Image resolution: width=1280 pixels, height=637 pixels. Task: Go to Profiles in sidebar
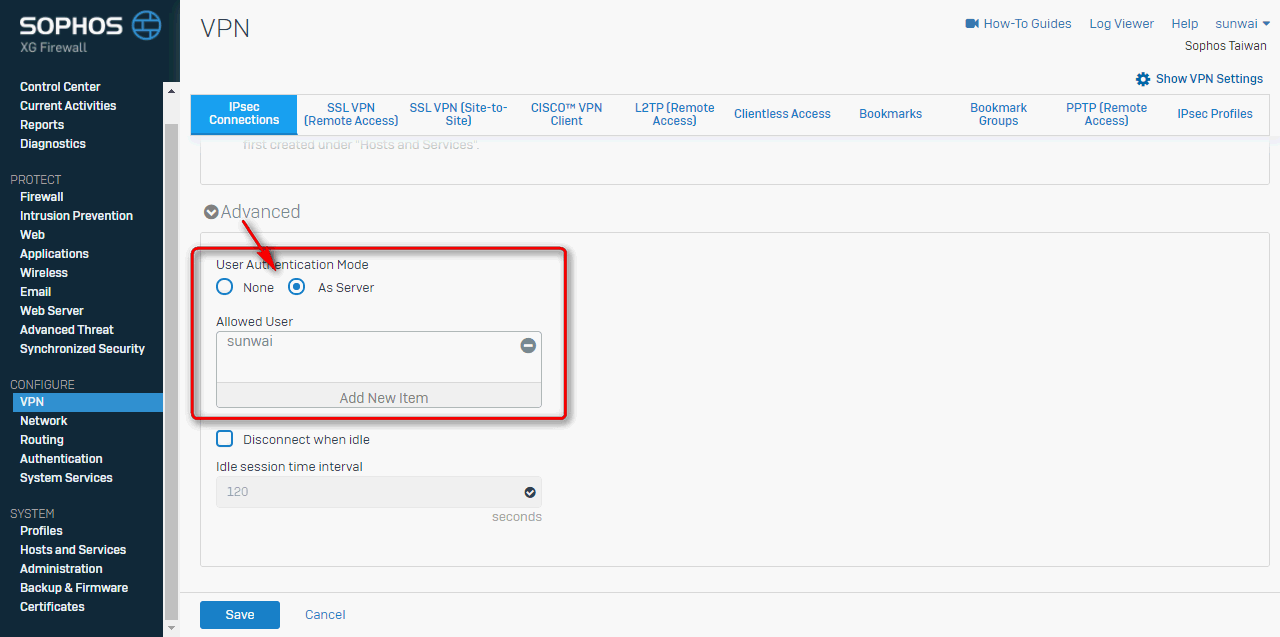coord(41,531)
